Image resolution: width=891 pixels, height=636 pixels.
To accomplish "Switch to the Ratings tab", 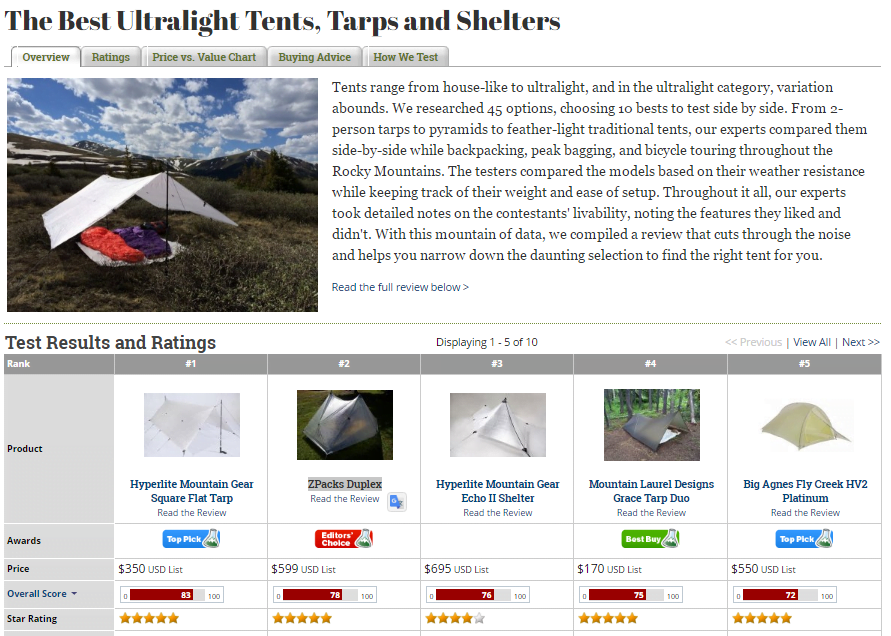I will coord(111,57).
